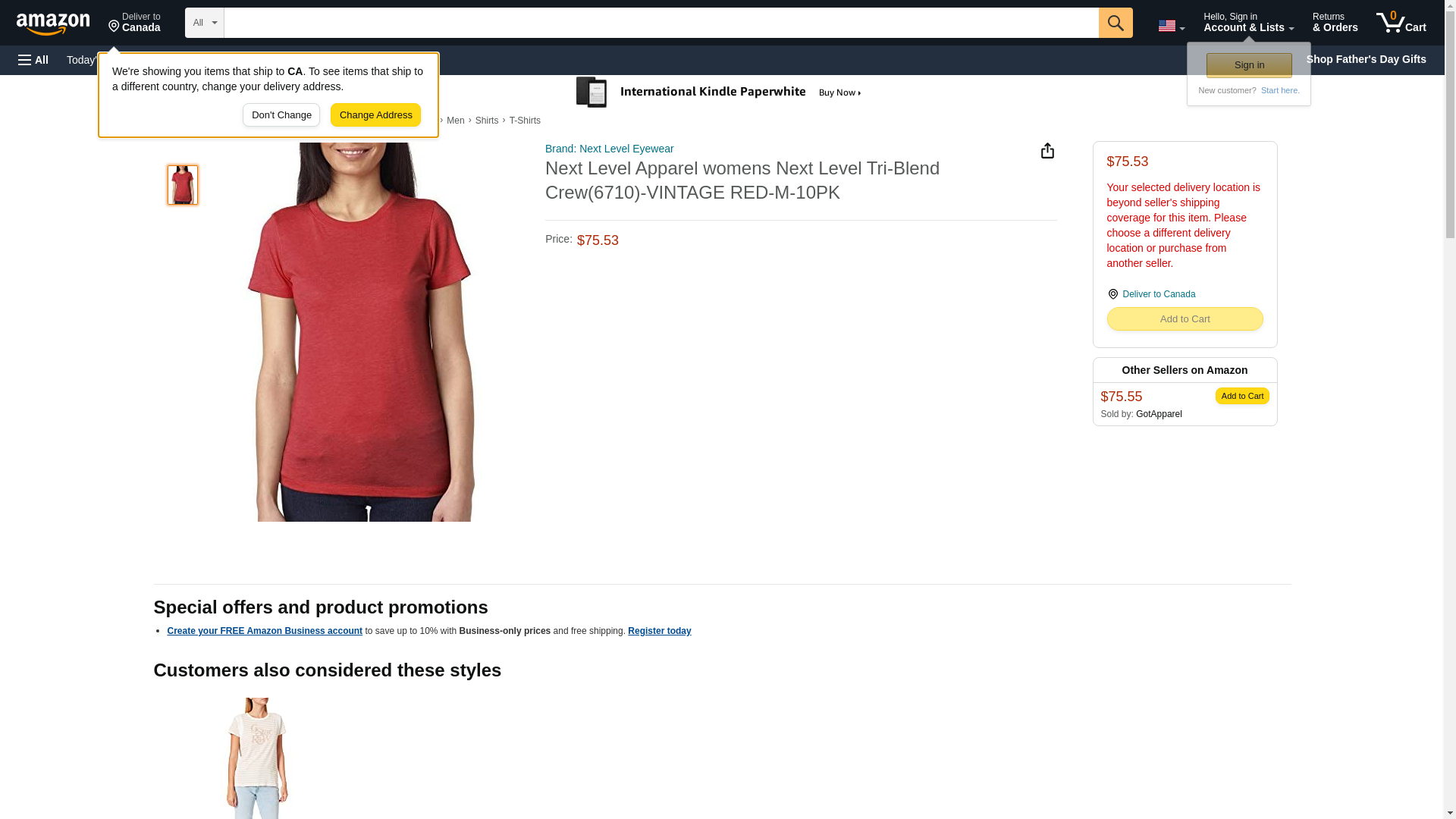The width and height of the screenshot is (1456, 819).
Task: Click the search input field
Action: (x=661, y=23)
